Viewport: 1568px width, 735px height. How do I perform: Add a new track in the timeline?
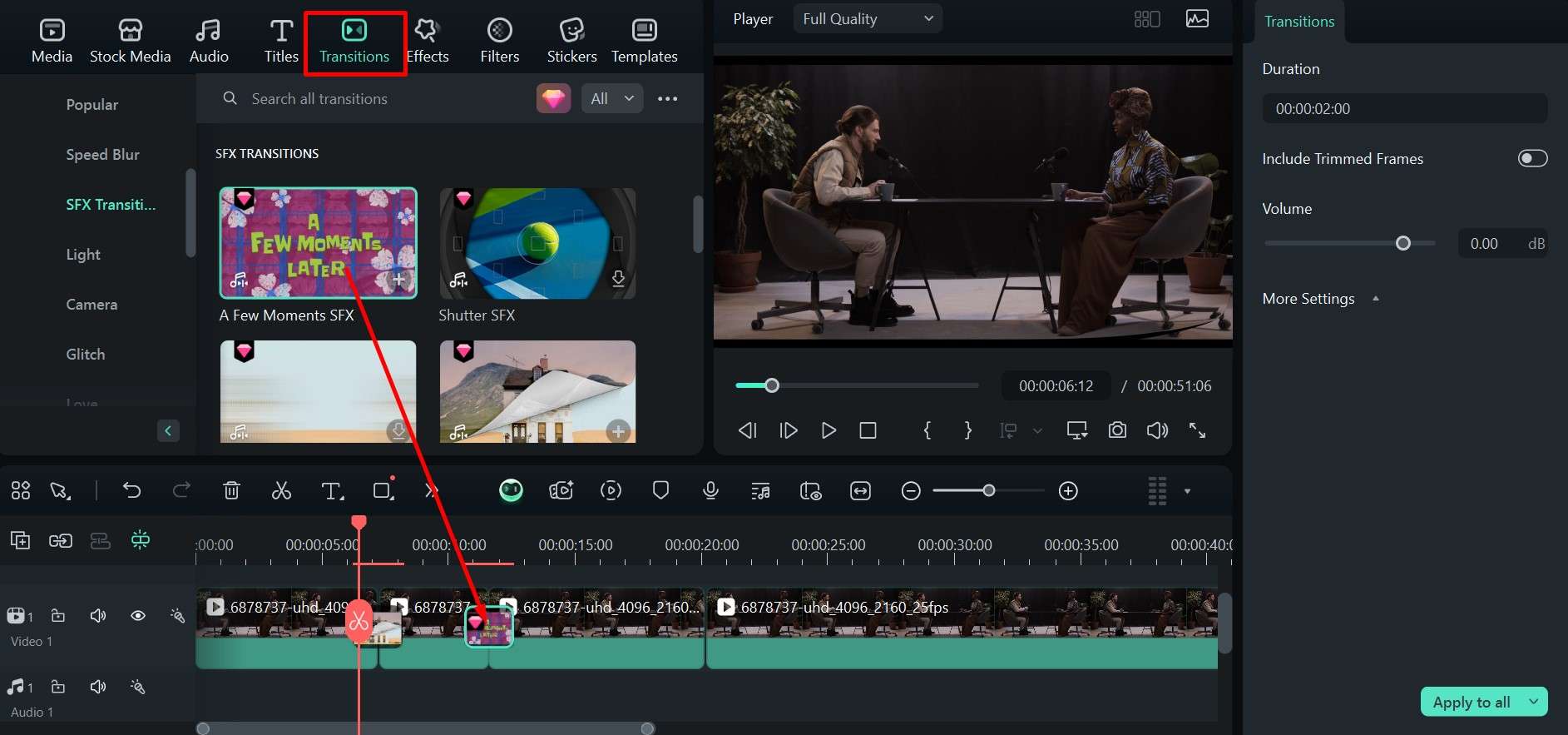pos(20,540)
